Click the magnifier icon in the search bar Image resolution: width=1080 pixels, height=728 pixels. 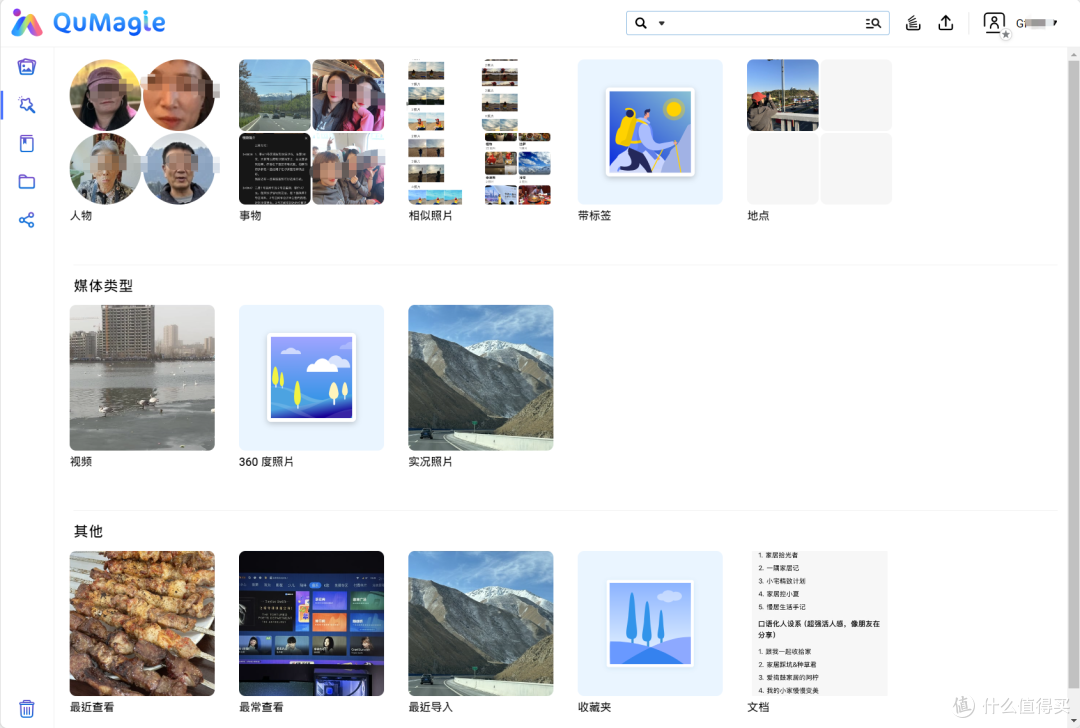(641, 23)
